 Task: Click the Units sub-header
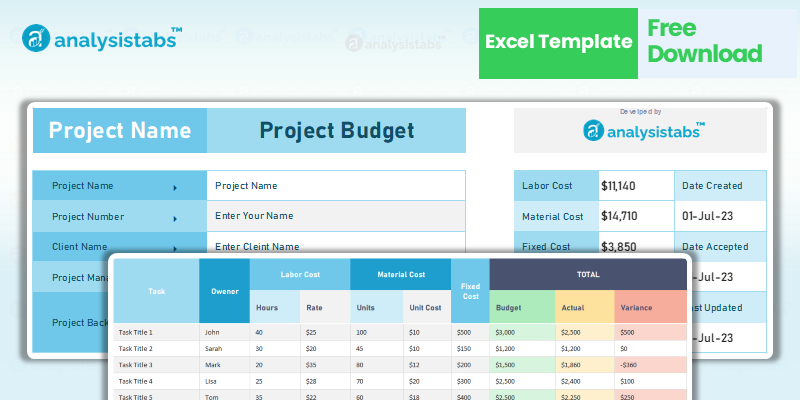377,307
